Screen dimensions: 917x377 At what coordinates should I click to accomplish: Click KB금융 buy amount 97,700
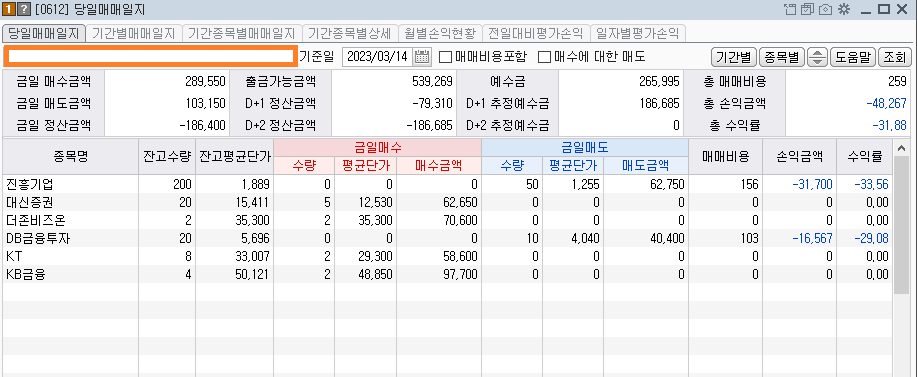coord(460,274)
